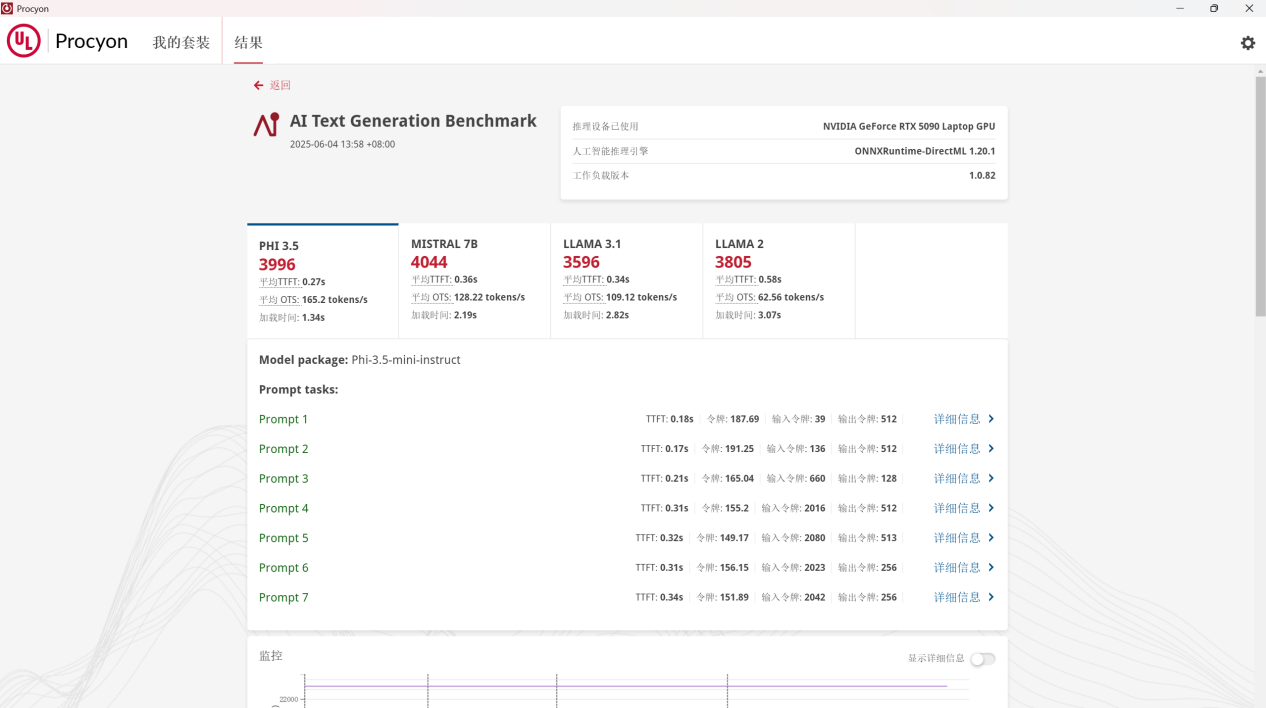Image resolution: width=1266 pixels, height=708 pixels.
Task: Open 详细信息 link for Prompt 5
Action: [956, 538]
